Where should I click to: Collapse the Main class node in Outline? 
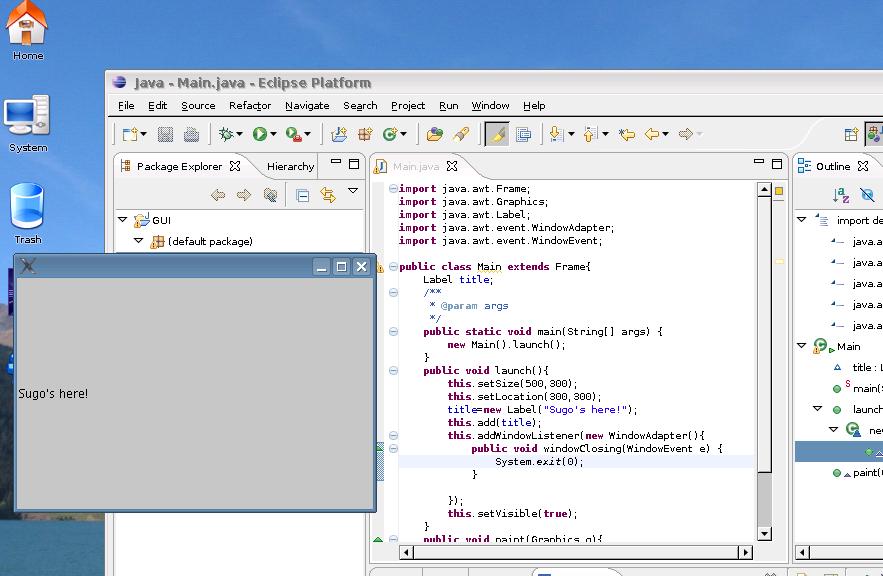[802, 346]
